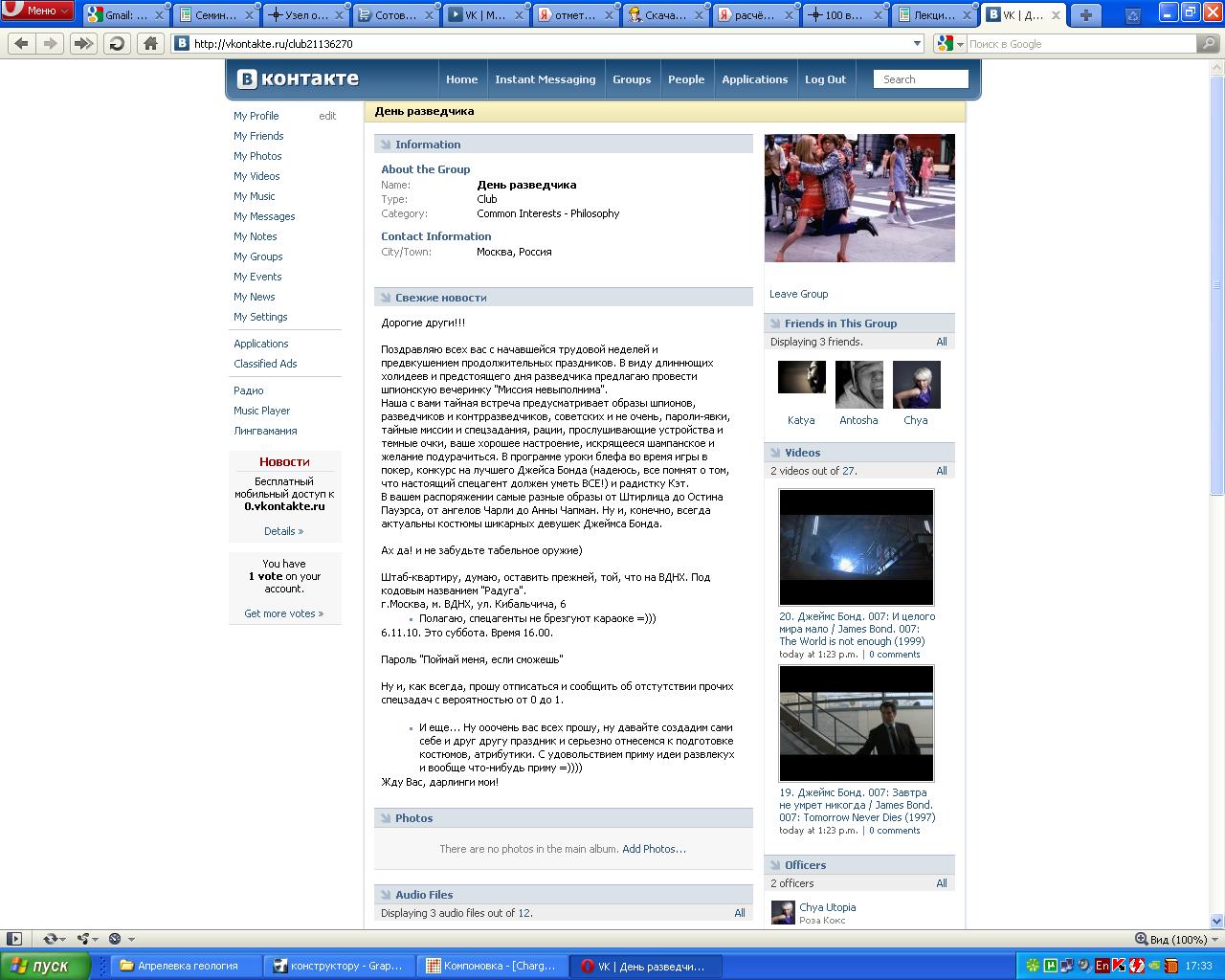1225x980 pixels.
Task: Click Get more votes link
Action: point(284,613)
